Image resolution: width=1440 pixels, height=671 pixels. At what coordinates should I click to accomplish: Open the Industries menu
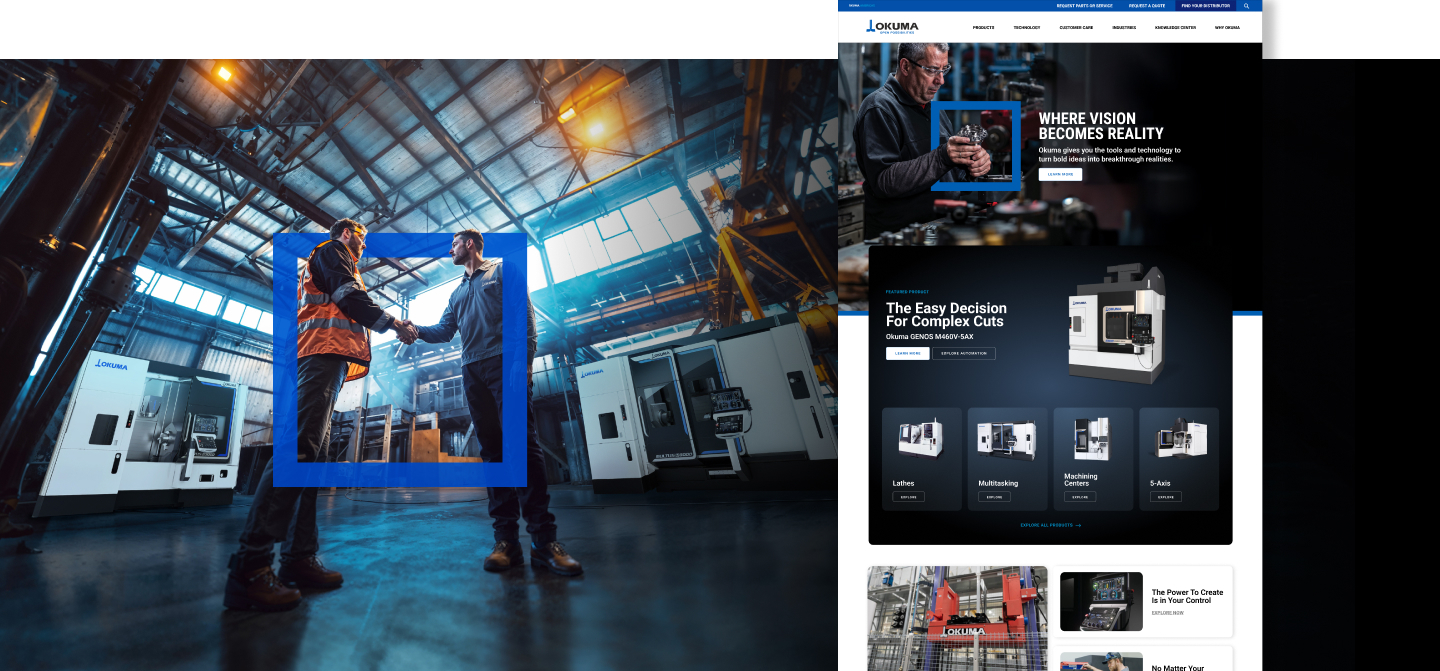point(1124,28)
